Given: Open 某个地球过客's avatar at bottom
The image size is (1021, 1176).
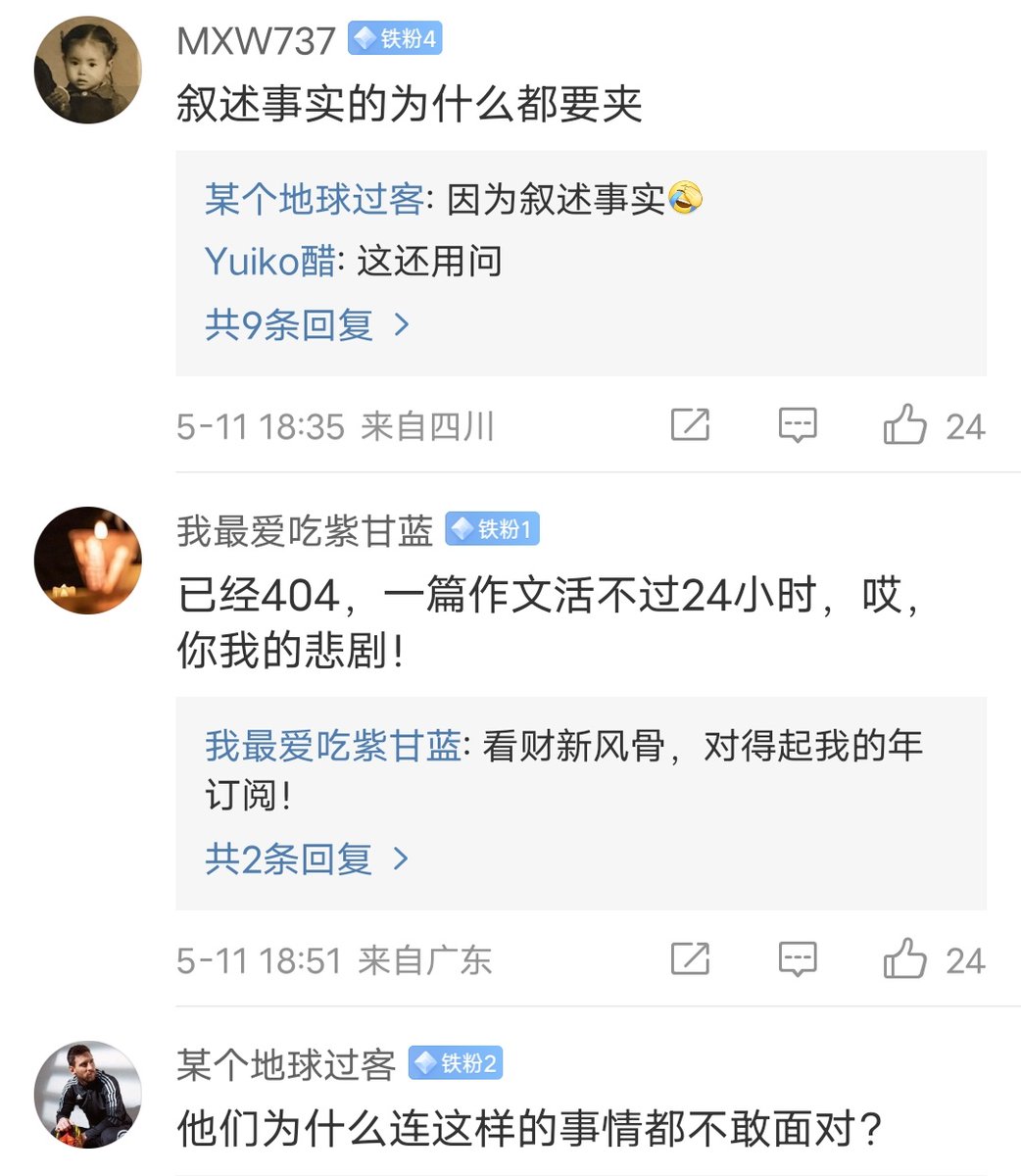Looking at the screenshot, I should (88, 1094).
